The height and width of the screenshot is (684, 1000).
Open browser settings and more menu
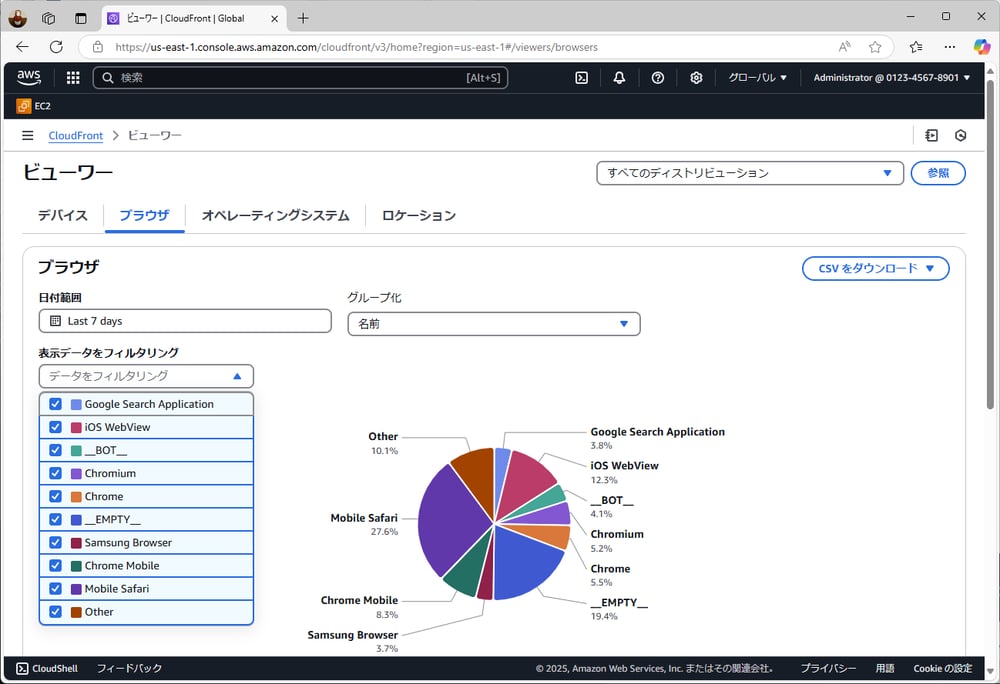pyautogui.click(x=950, y=47)
